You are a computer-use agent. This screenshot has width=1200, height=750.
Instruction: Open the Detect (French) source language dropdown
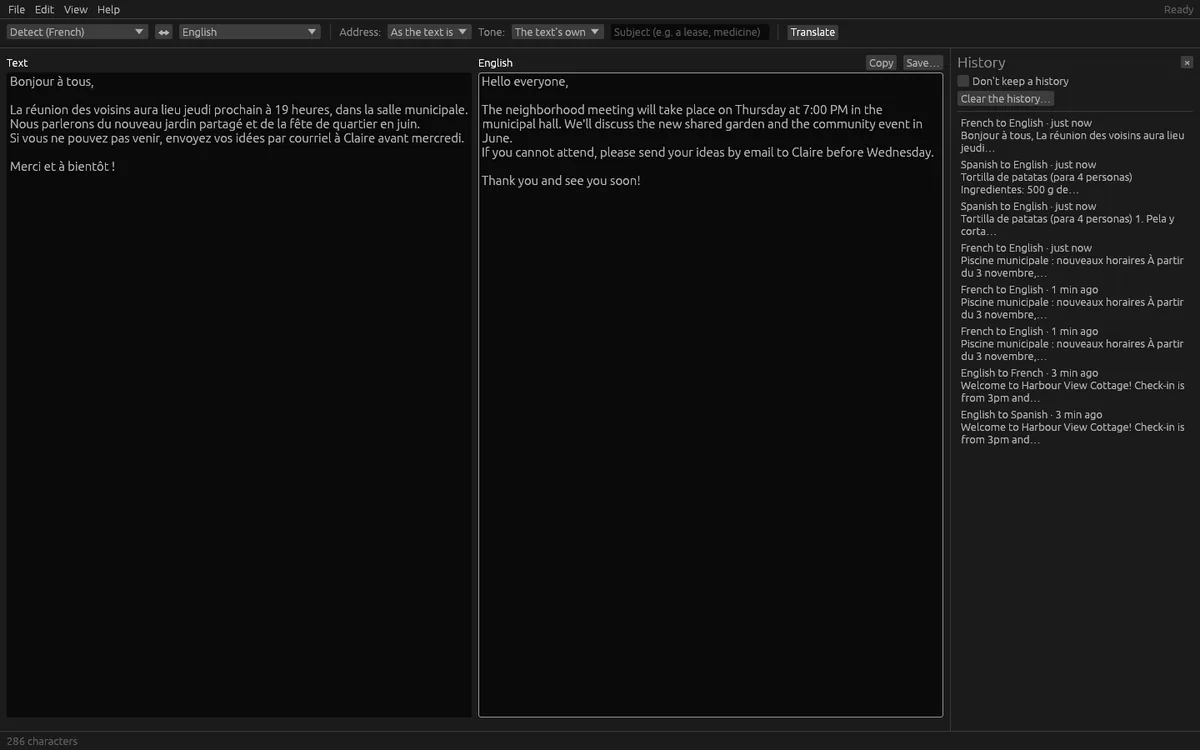coord(77,32)
